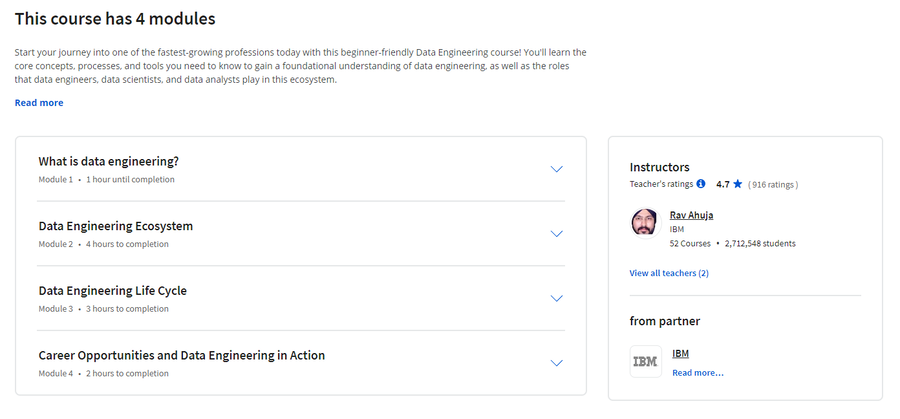Image resolution: width=900 pixels, height=419 pixels.
Task: Click the This course has 4 modules heading
Action: [x=115, y=19]
